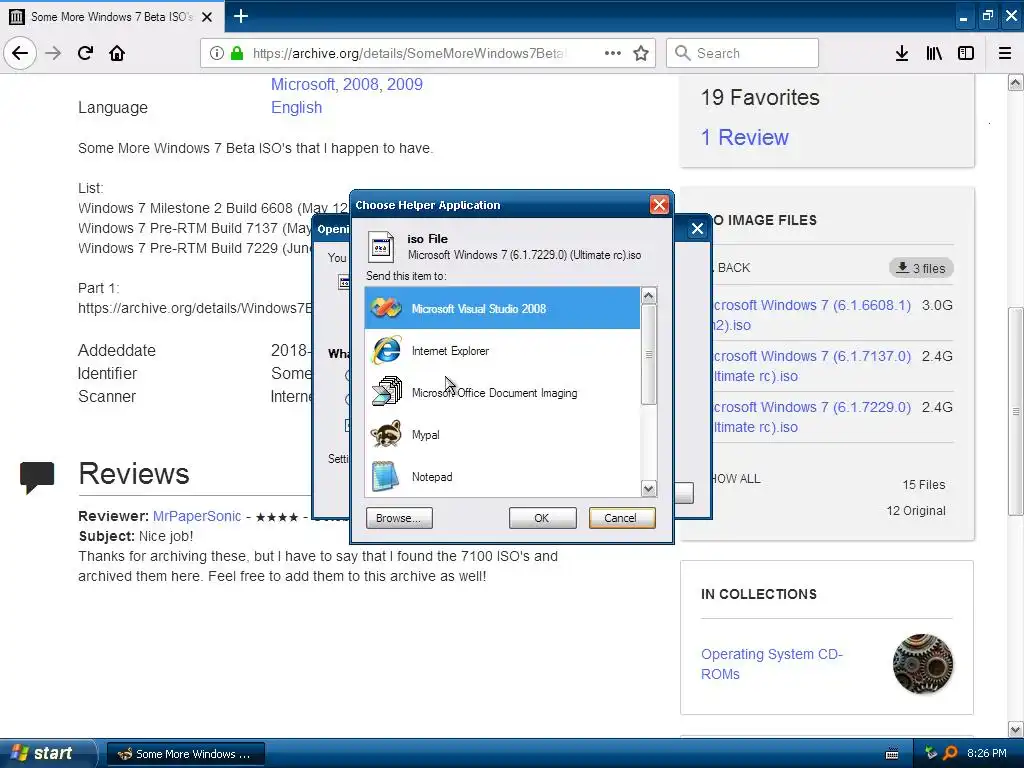
Task: Click the network tray icon
Action: click(x=931, y=753)
